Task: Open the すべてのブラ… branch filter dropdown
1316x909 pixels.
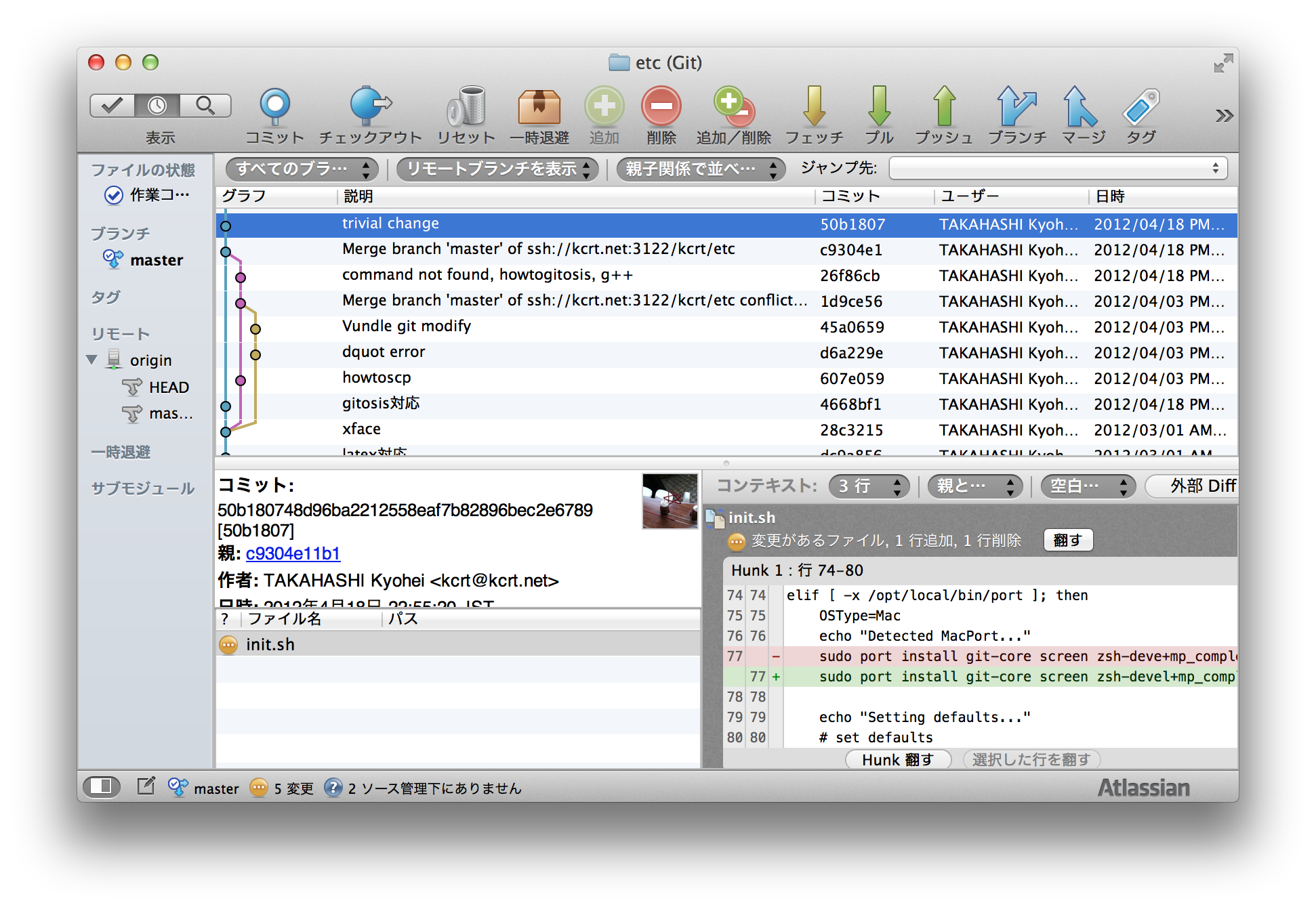Action: click(x=302, y=169)
